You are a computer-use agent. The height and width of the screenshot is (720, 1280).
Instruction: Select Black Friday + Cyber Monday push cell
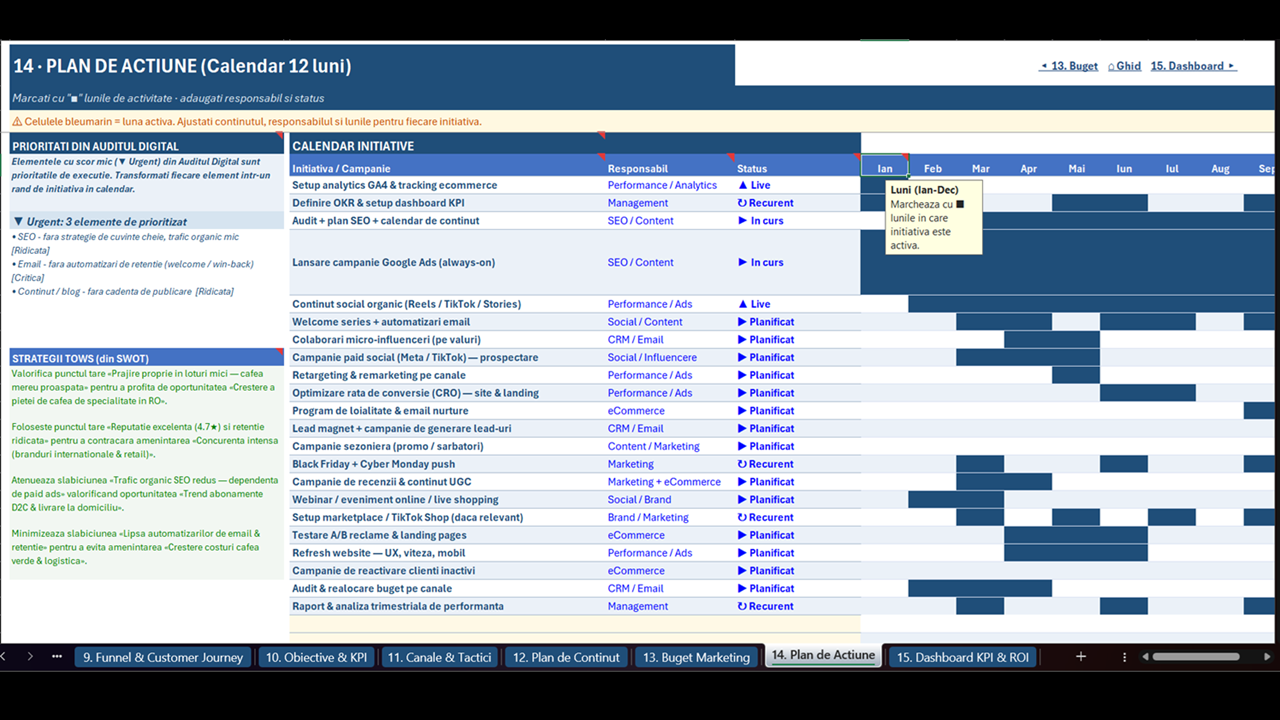tap(447, 464)
